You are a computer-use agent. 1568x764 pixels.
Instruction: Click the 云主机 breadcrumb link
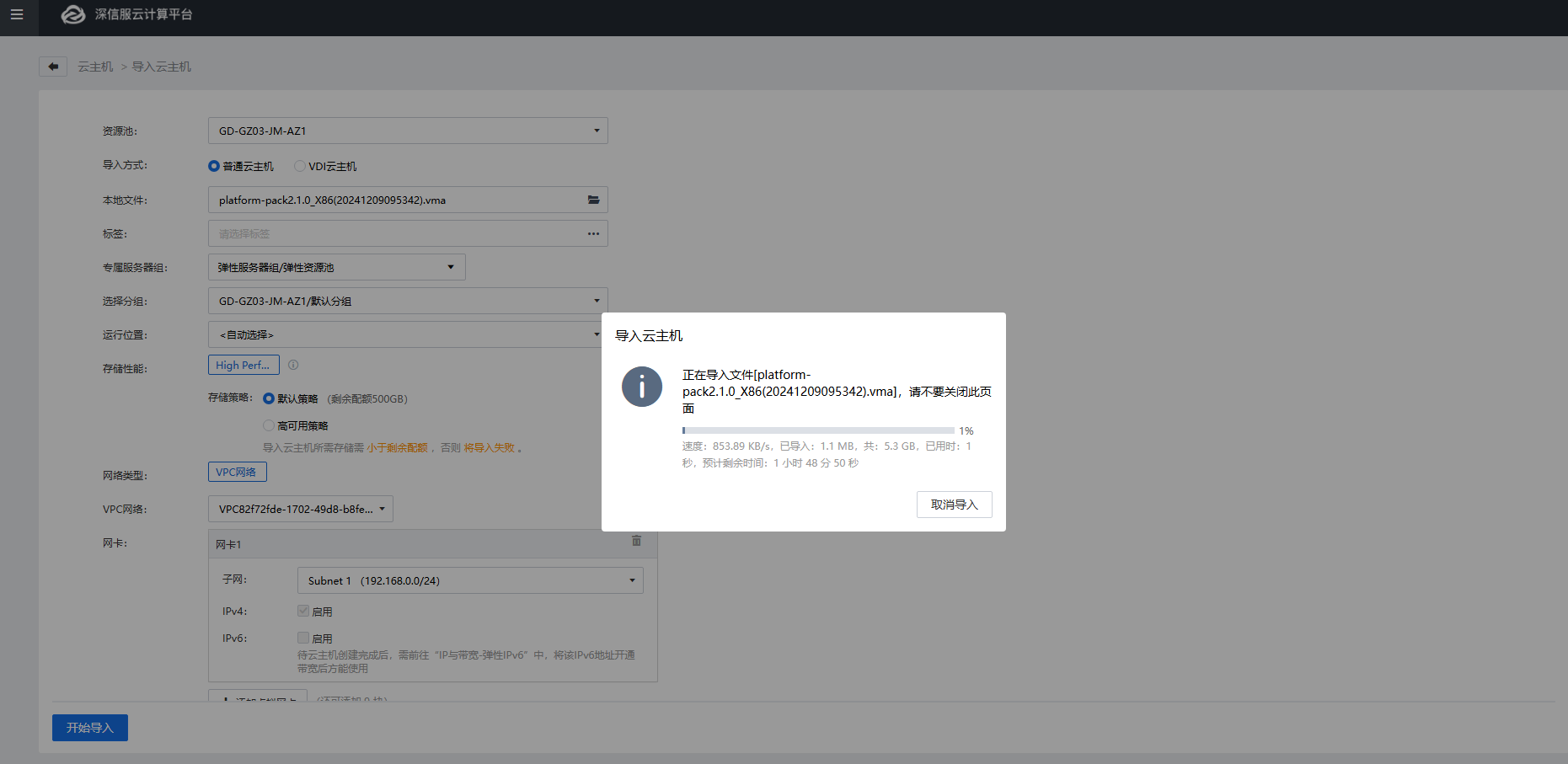(x=95, y=67)
